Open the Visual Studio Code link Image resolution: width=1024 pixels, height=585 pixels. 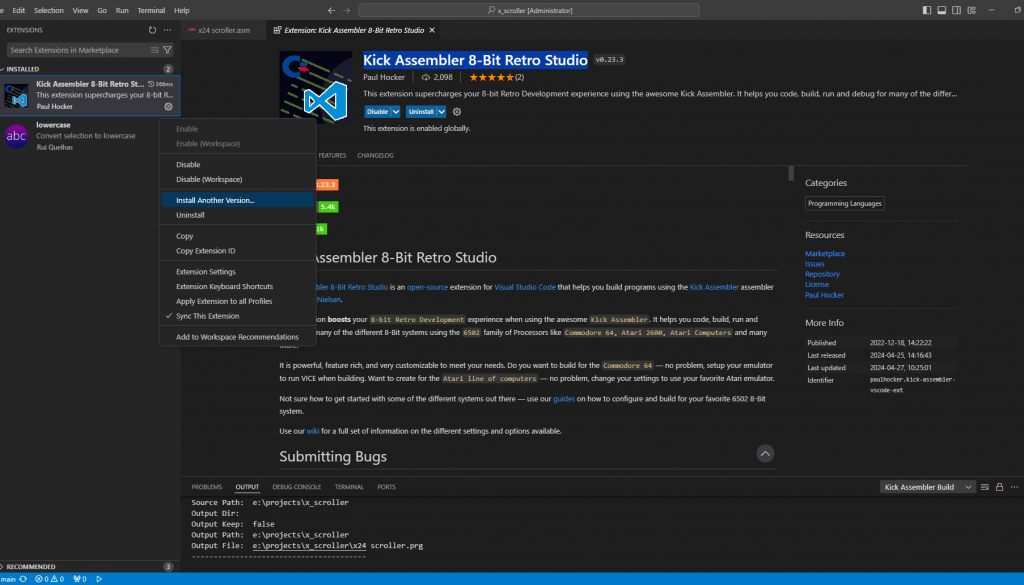pos(524,287)
